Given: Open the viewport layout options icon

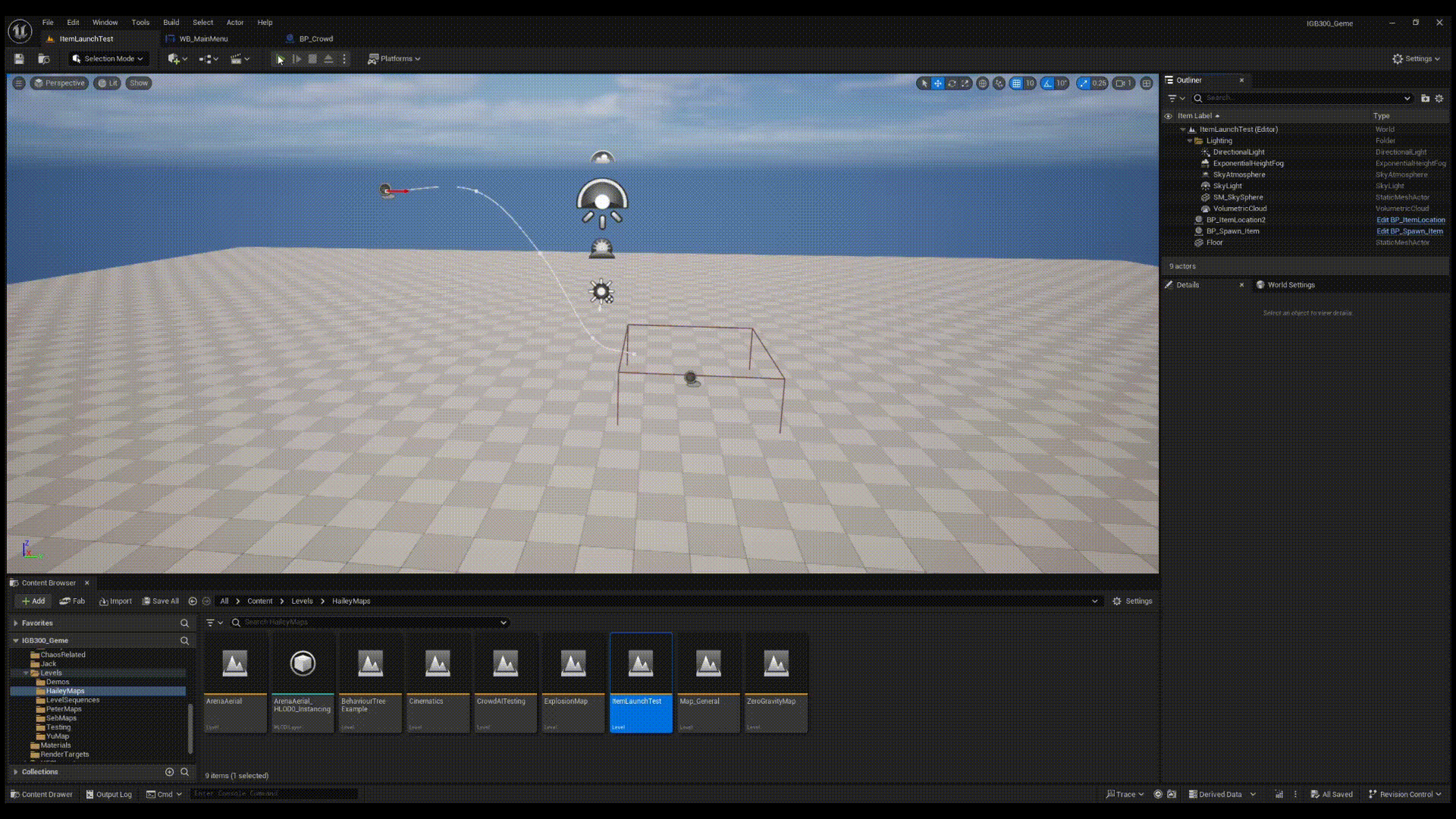Looking at the screenshot, I should (1147, 83).
